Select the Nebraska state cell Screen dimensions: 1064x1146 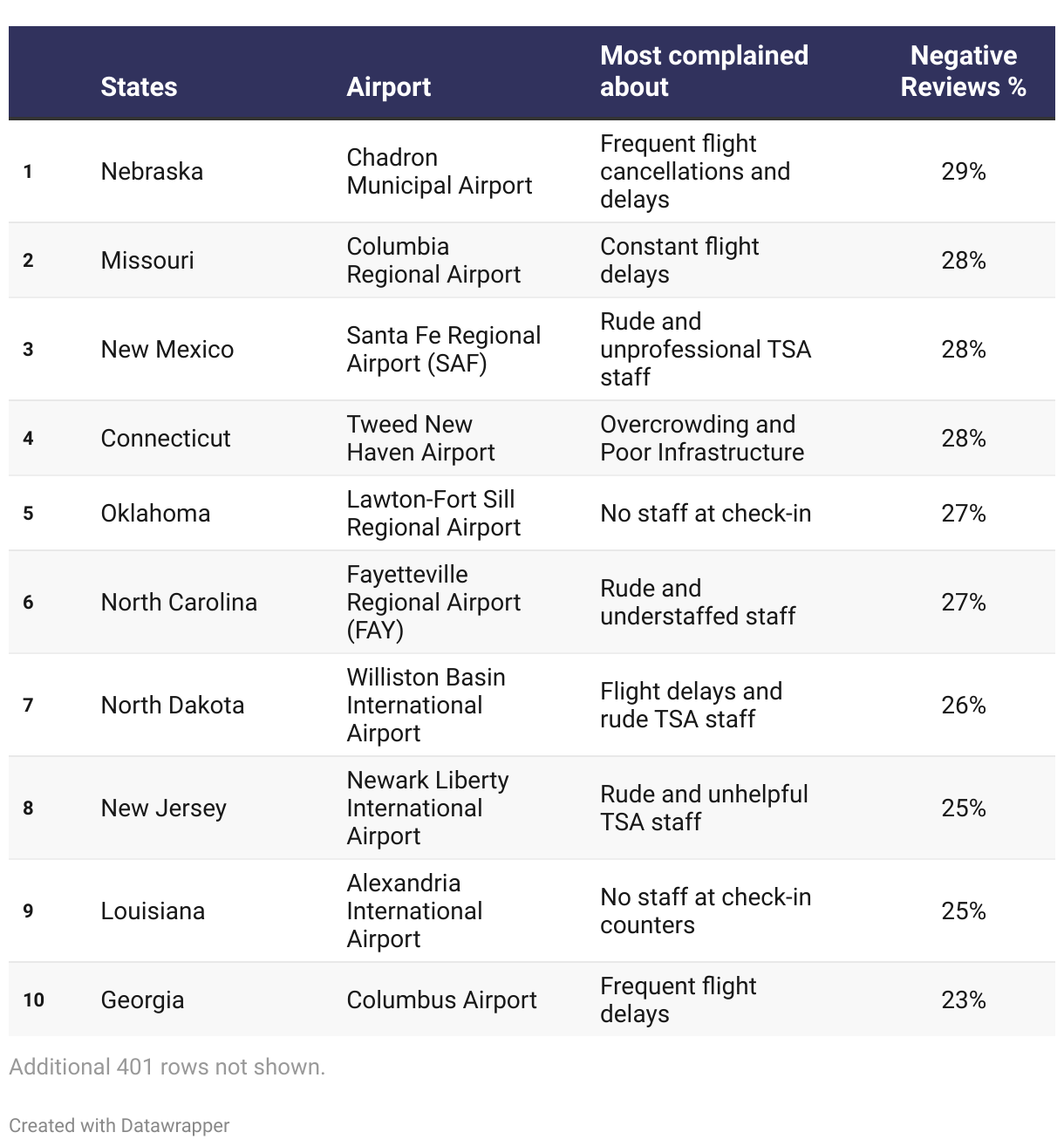click(152, 172)
